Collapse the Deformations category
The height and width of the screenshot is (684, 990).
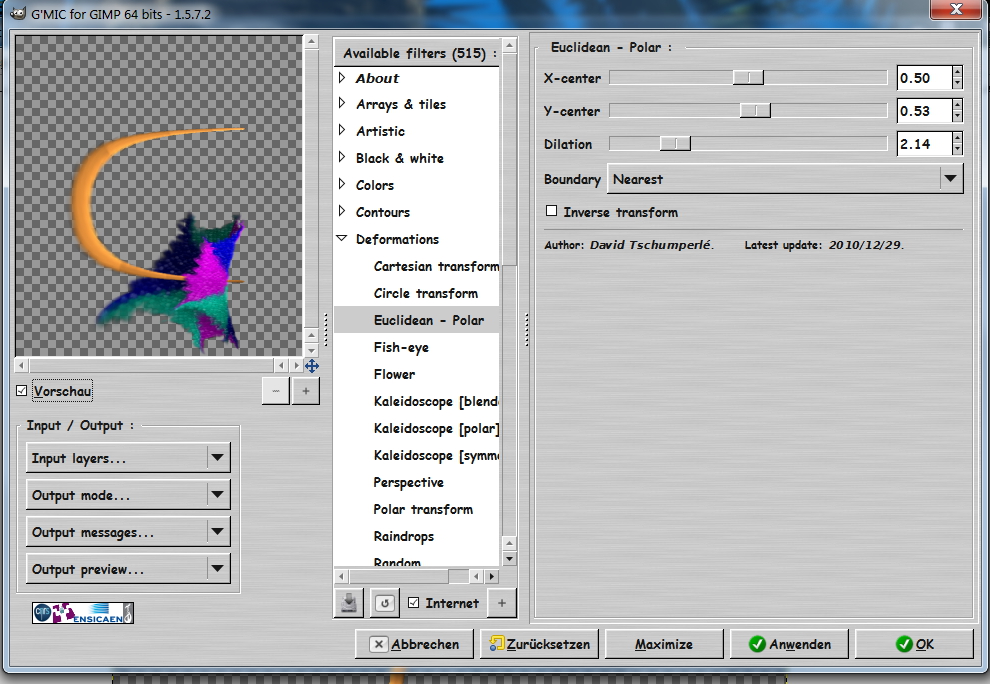[342, 239]
